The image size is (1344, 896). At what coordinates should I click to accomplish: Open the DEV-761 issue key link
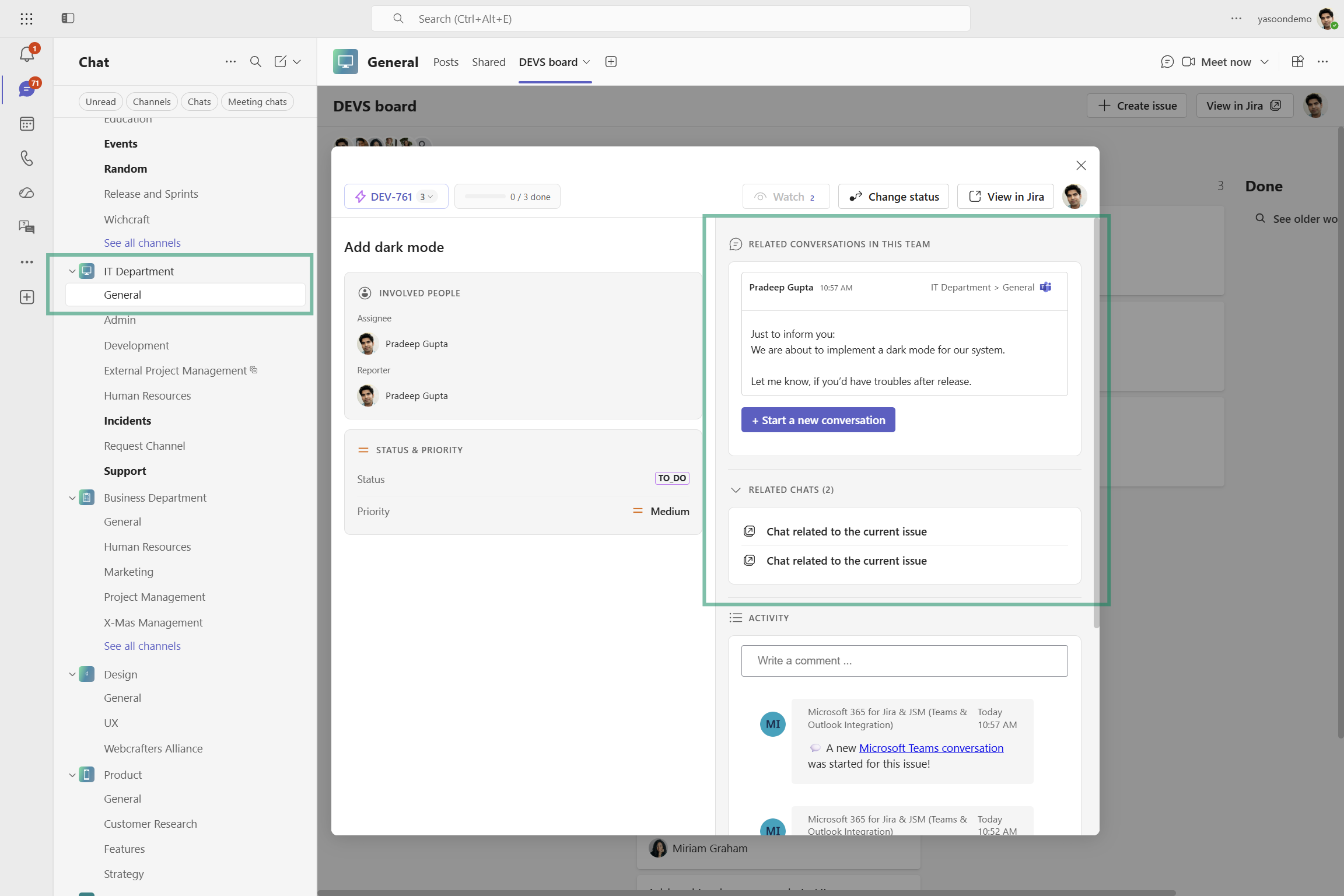click(x=391, y=197)
